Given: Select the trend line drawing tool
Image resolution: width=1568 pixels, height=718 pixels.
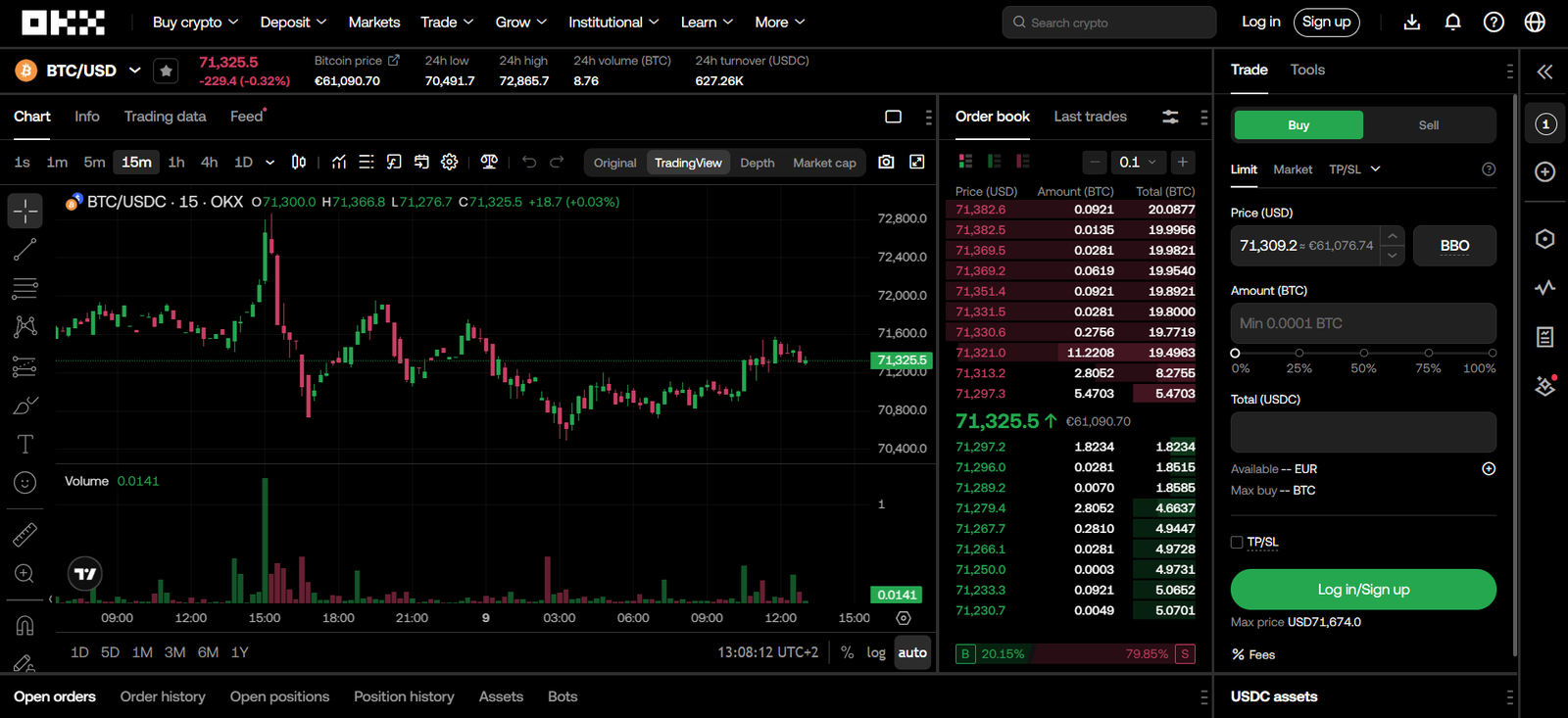Looking at the screenshot, I should tap(24, 249).
